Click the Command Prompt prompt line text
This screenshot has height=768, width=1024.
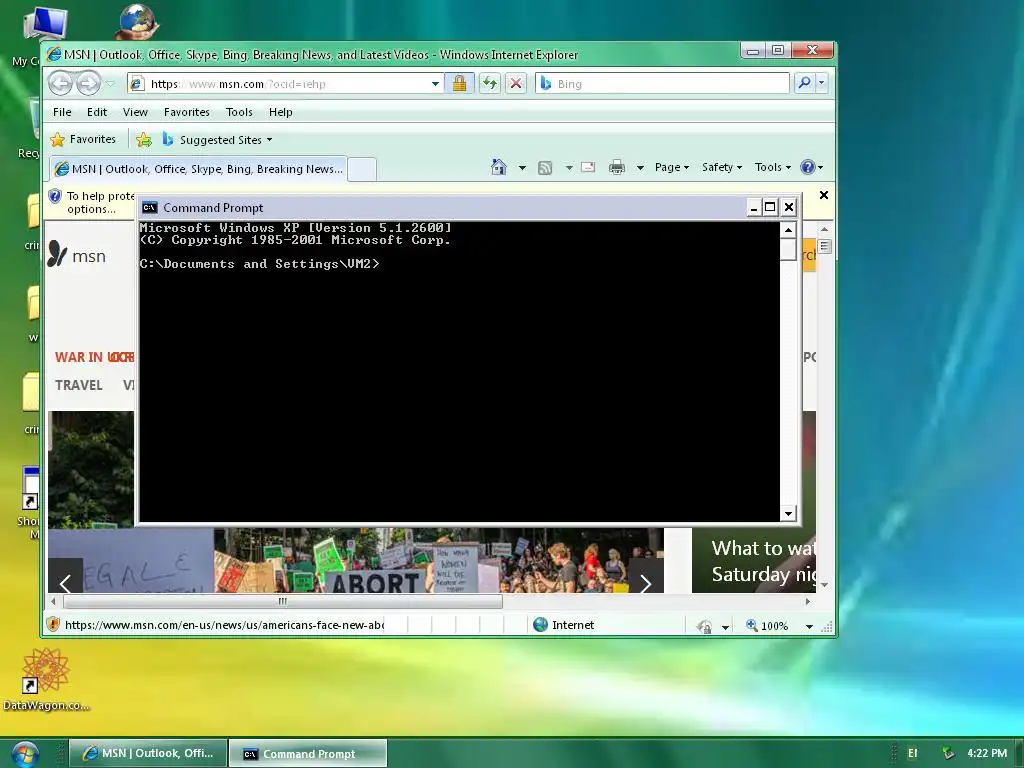pyautogui.click(x=259, y=264)
